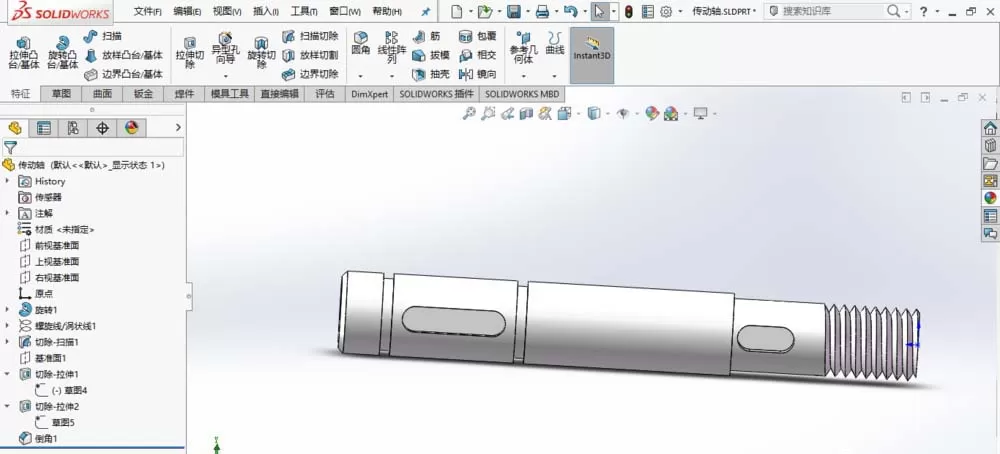The width and height of the screenshot is (1000, 454).
Task: Toggle the Instant3D button
Action: 592,55
